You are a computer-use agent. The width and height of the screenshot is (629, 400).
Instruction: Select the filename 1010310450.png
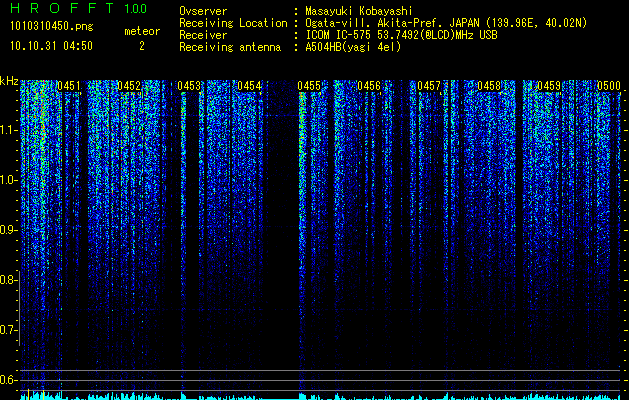coord(52,26)
